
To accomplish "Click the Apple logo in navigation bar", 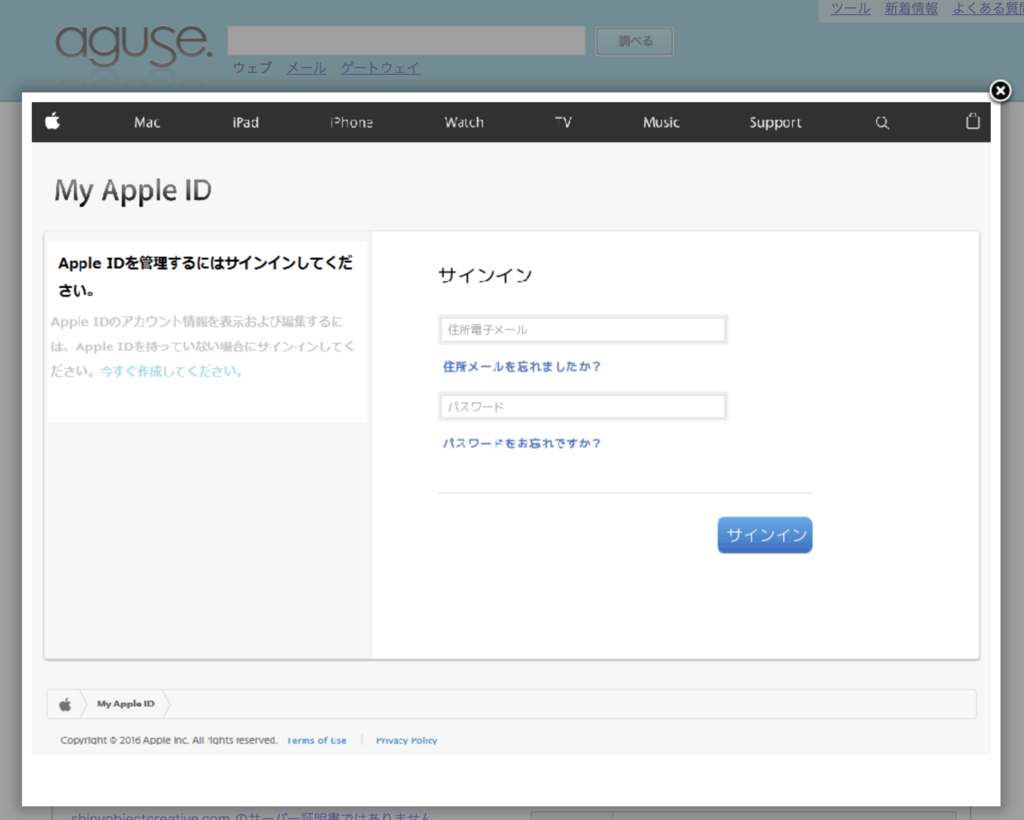I will [53, 121].
